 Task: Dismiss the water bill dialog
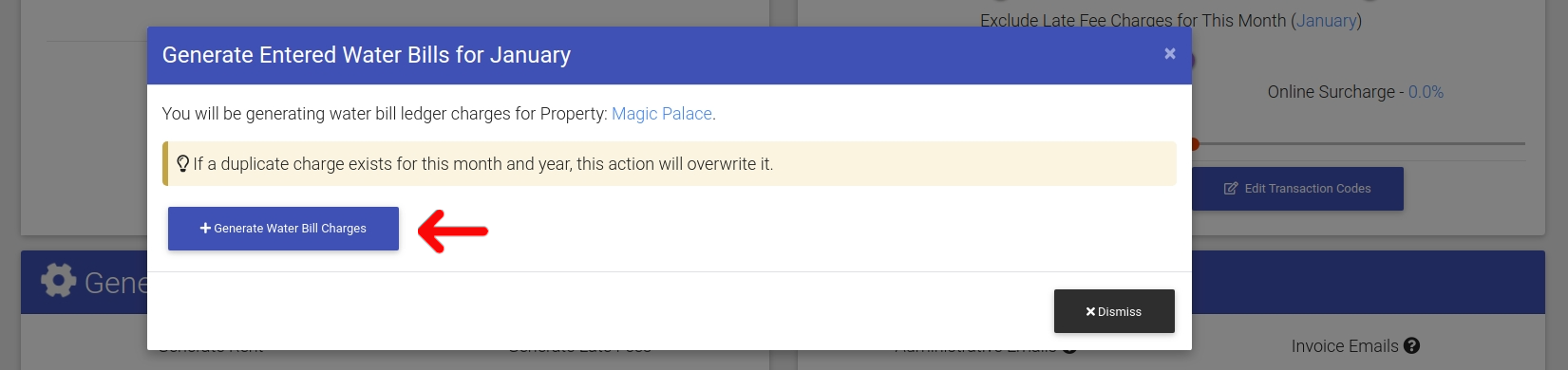[1114, 311]
